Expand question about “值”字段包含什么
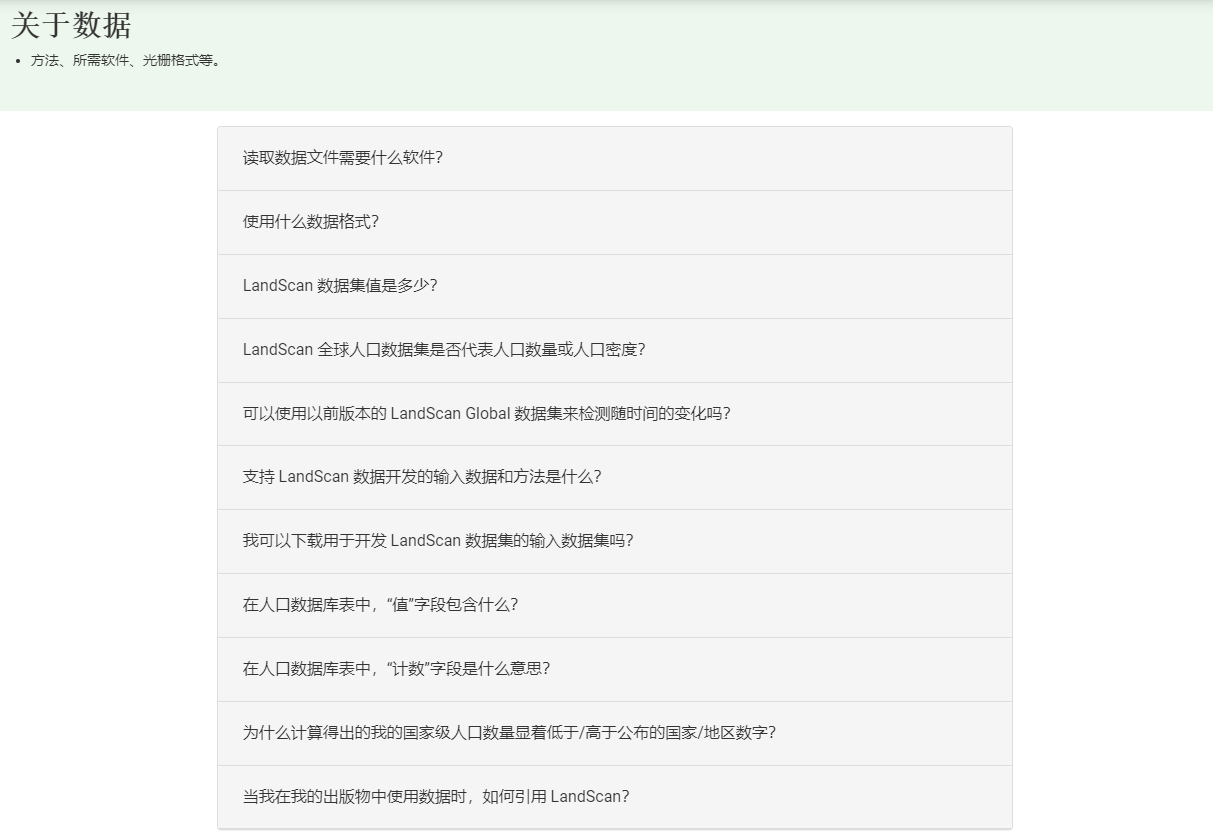1213x837 pixels. coord(614,605)
